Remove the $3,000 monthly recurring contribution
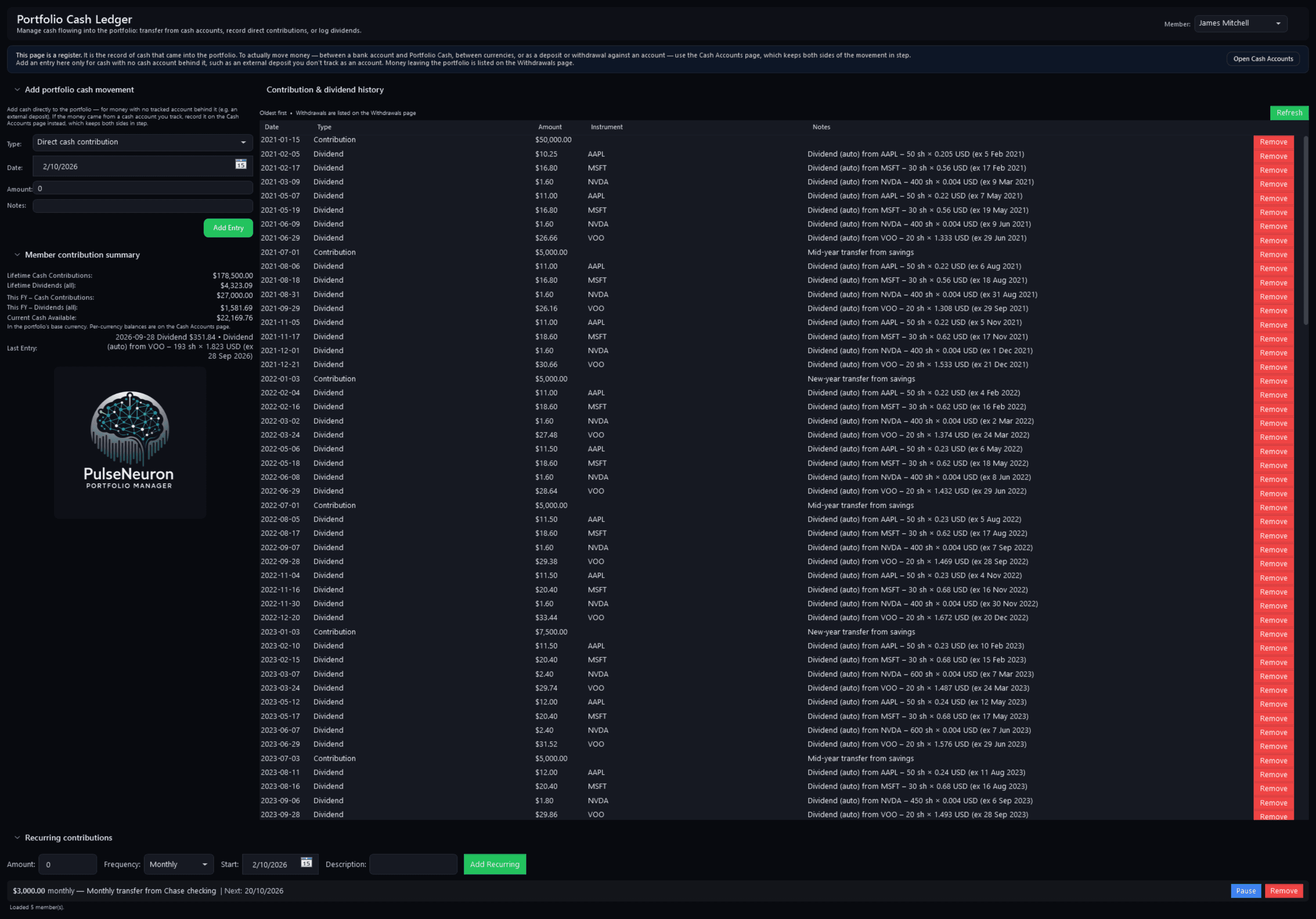Viewport: 1316px width, 919px height. click(1284, 890)
